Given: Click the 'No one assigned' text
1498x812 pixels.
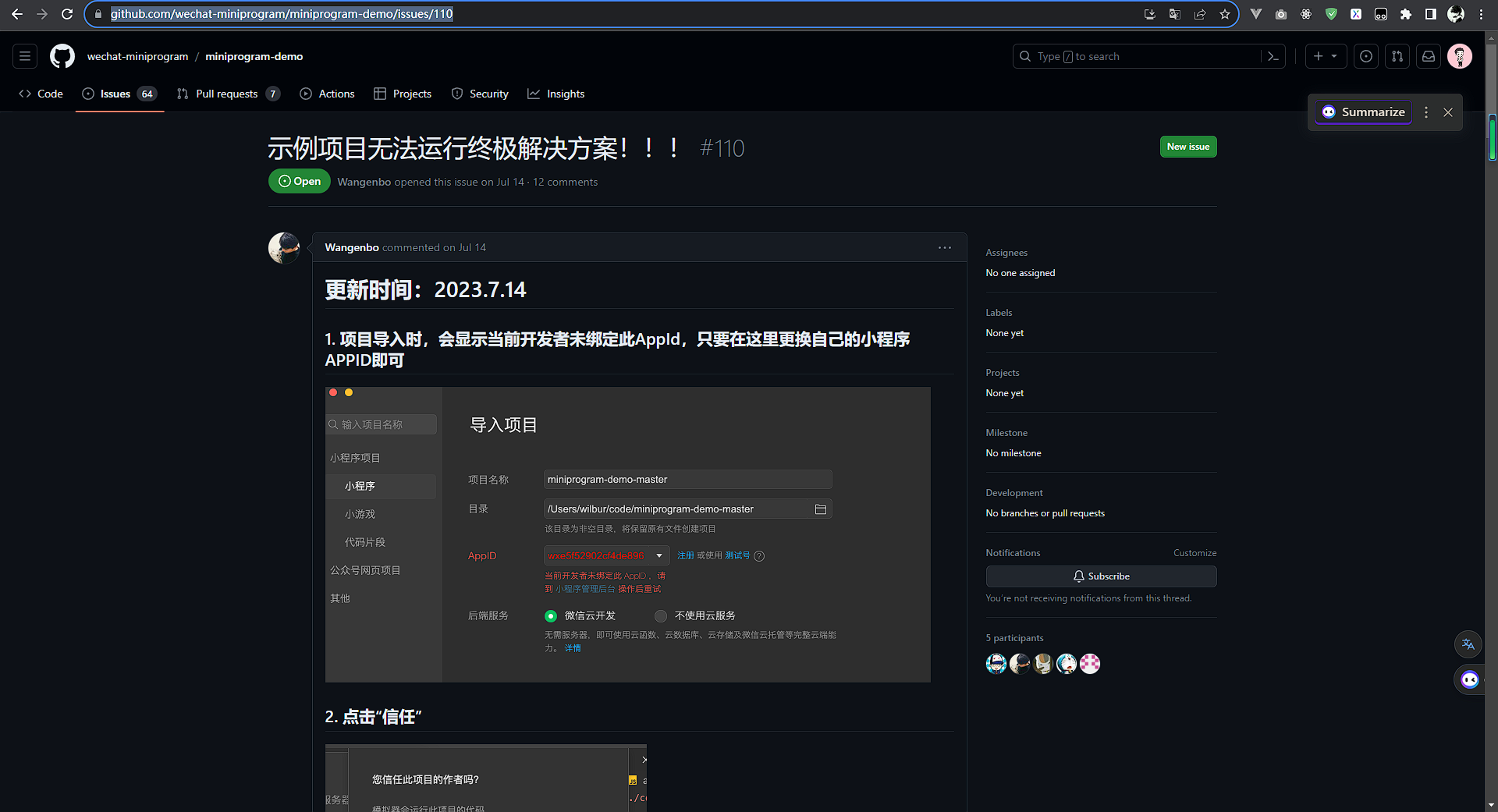Looking at the screenshot, I should pos(1020,273).
